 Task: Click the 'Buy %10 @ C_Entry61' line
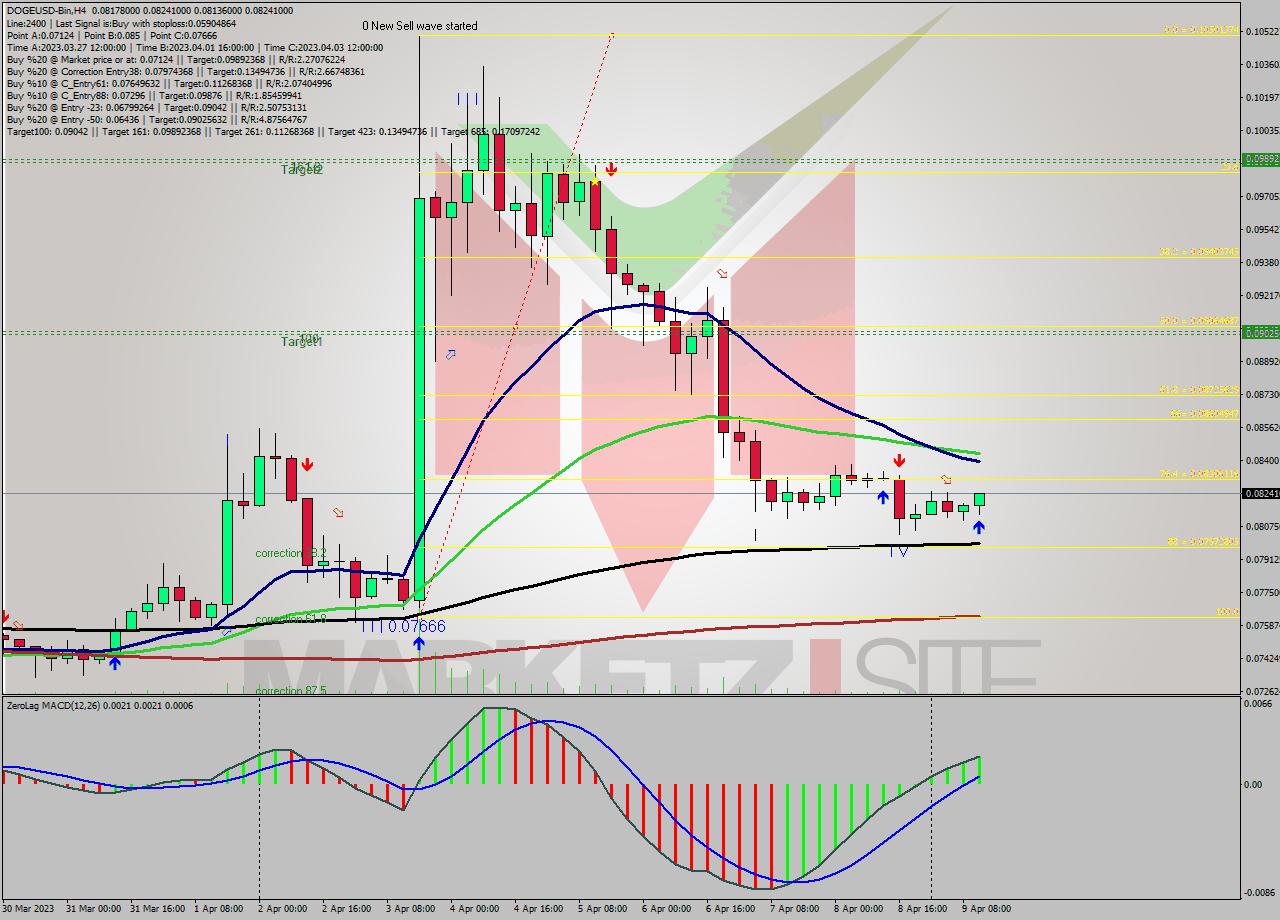(169, 83)
